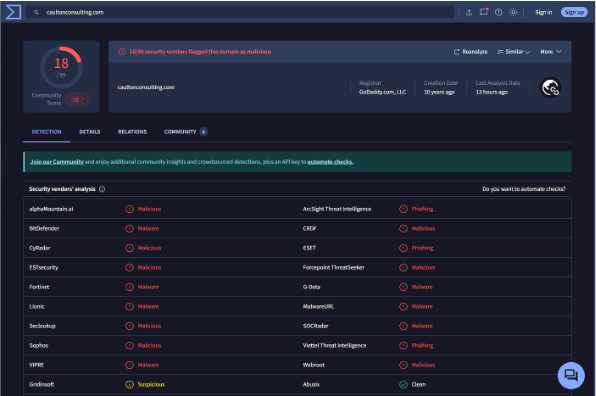Viewport: 596px width, 396px height.
Task: Open the help question mark icon
Action: pyautogui.click(x=498, y=13)
